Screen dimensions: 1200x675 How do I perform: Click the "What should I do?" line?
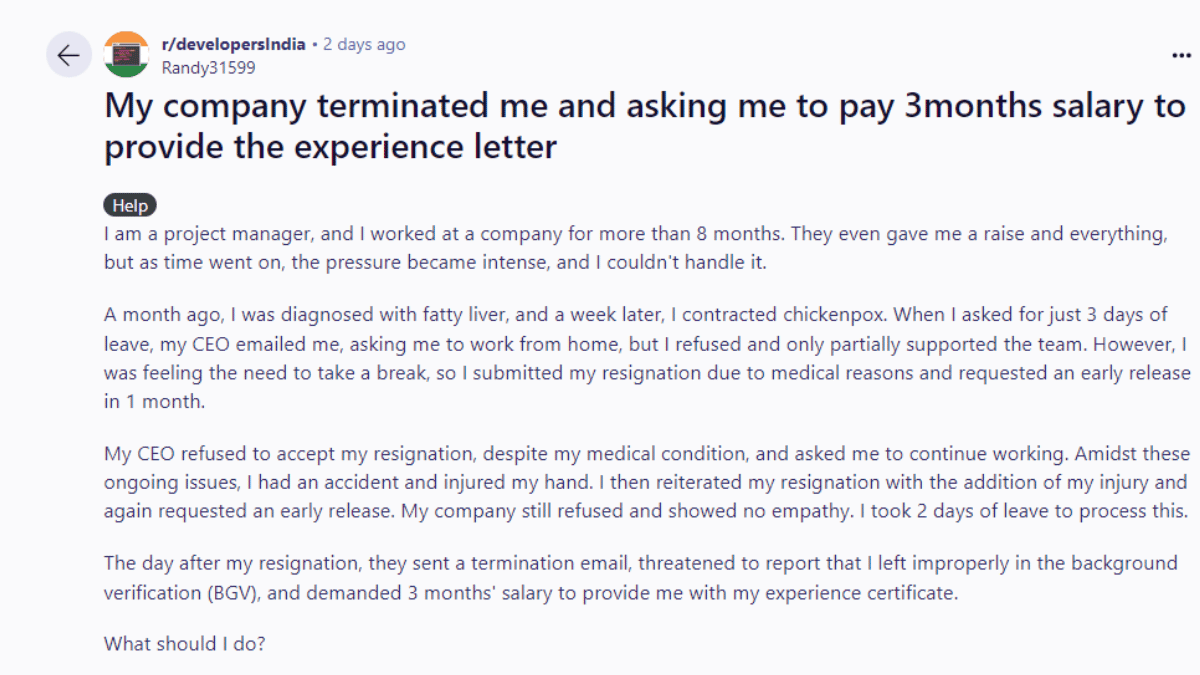tap(185, 644)
